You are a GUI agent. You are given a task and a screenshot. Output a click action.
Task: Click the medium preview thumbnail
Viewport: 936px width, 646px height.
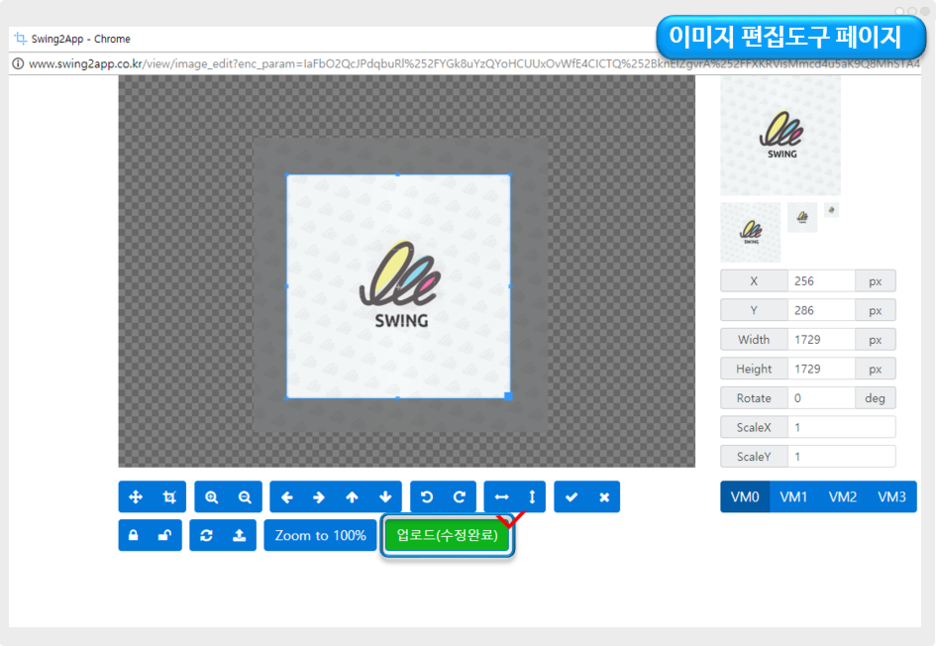point(750,232)
